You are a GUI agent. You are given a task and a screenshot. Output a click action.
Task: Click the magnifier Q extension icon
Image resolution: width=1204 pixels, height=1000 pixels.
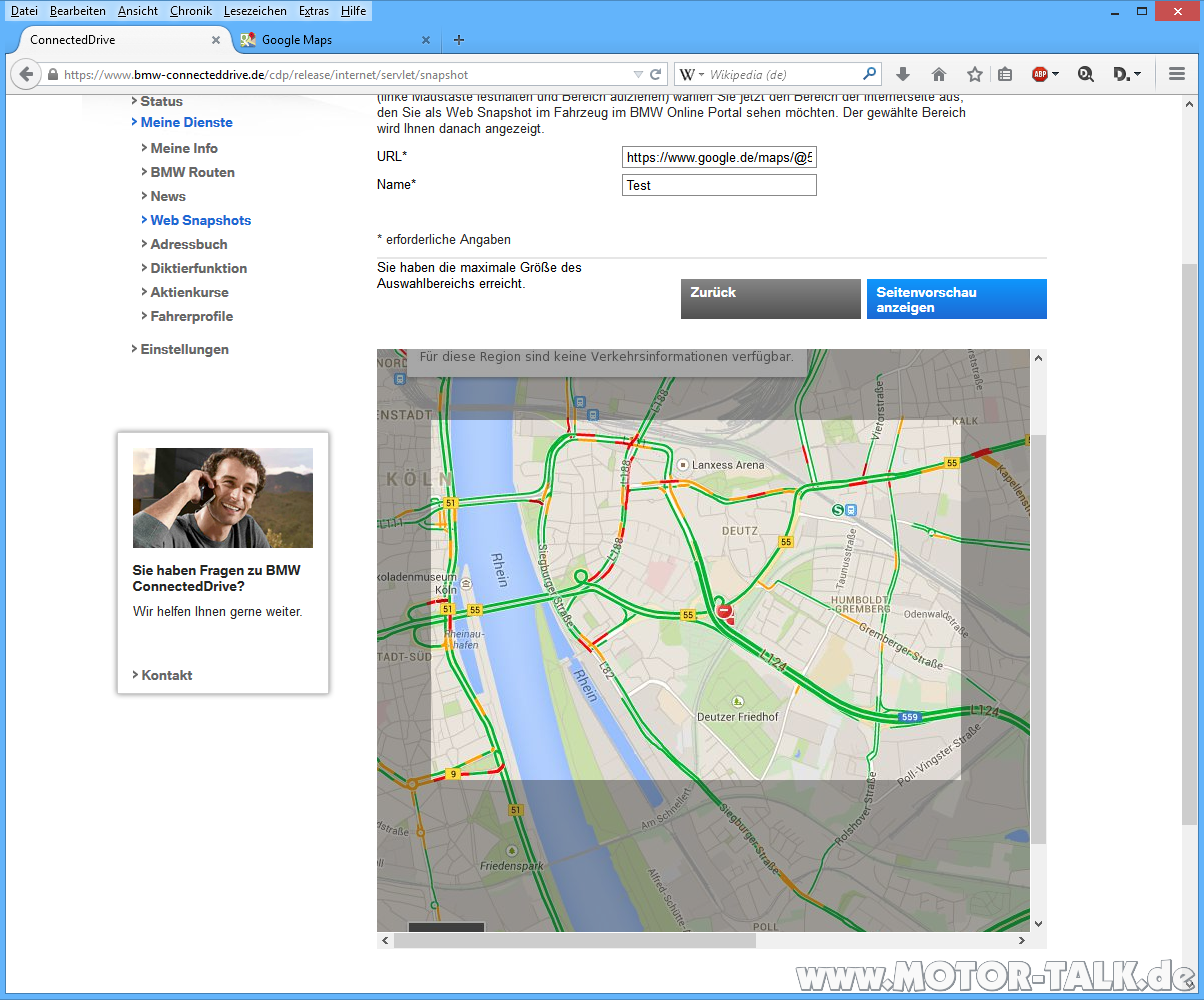point(1087,74)
